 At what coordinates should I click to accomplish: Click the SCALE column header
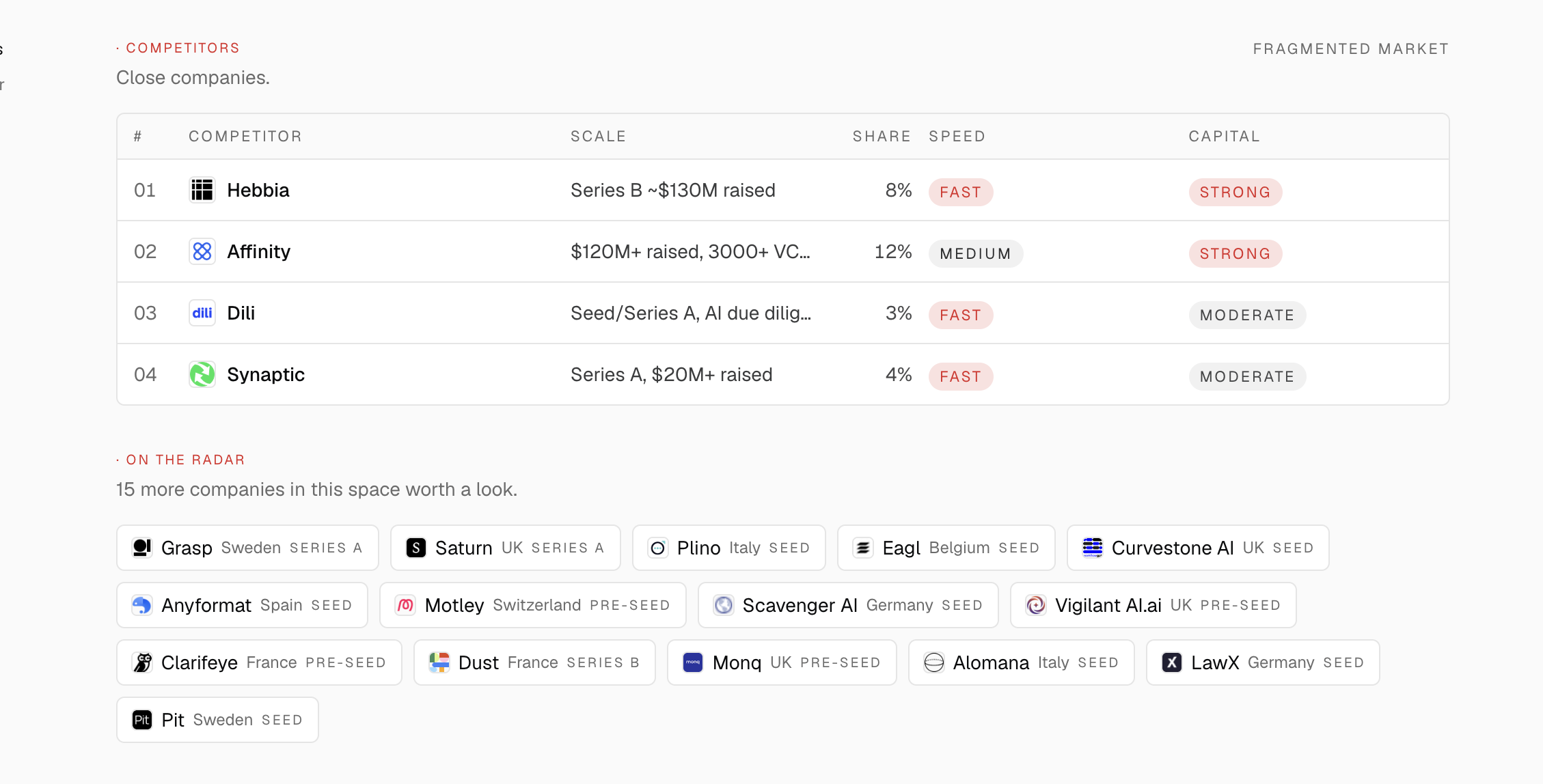pos(599,137)
